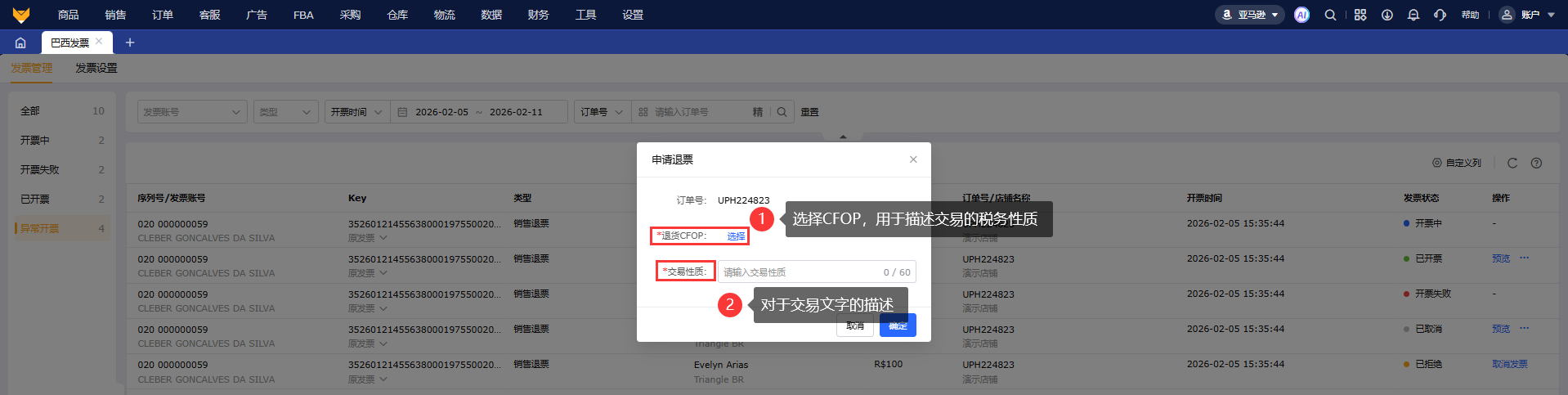Open the 类型 filter dropdown

[x=286, y=112]
